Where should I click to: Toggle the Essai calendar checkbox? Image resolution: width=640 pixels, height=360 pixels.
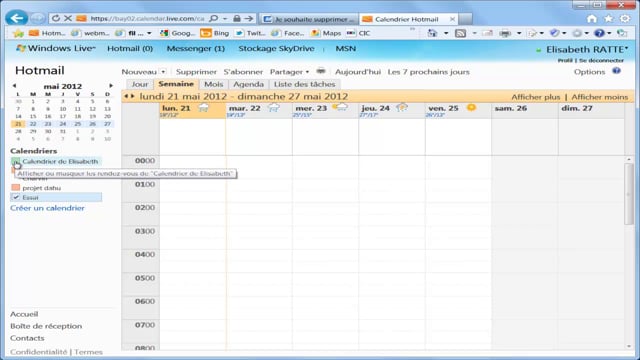click(16, 197)
